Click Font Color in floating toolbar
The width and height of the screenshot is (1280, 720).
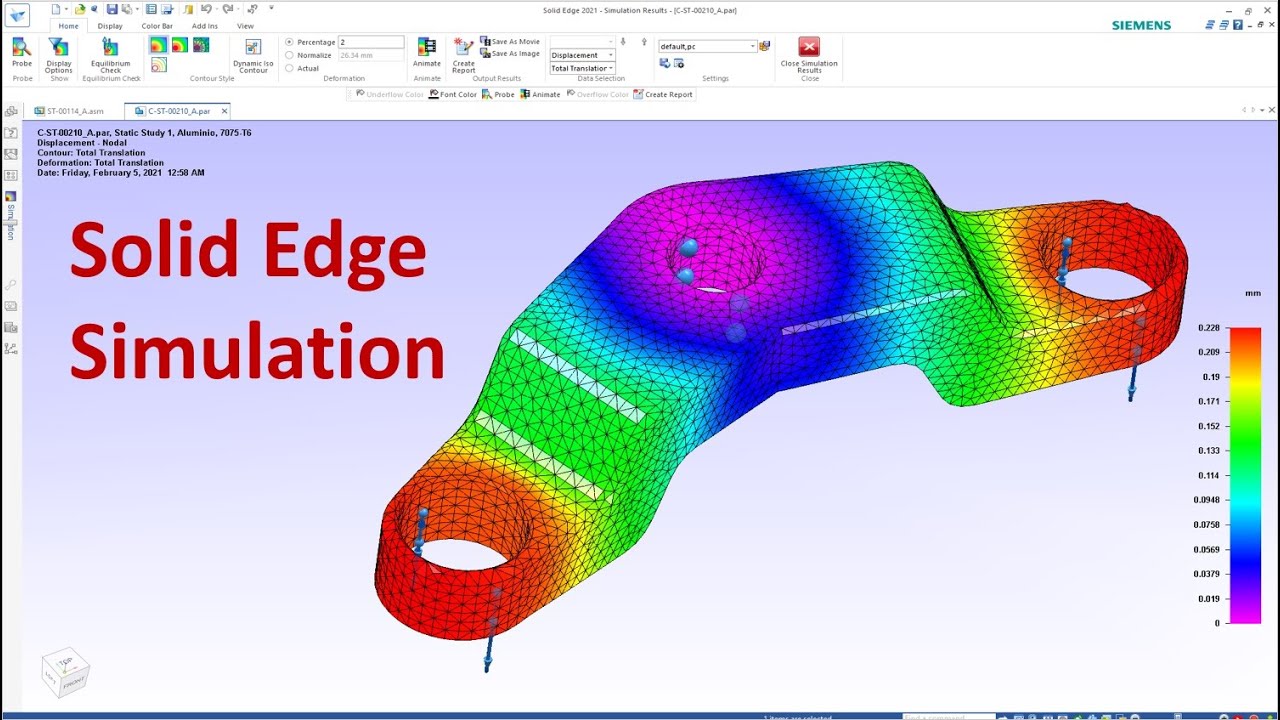point(452,94)
